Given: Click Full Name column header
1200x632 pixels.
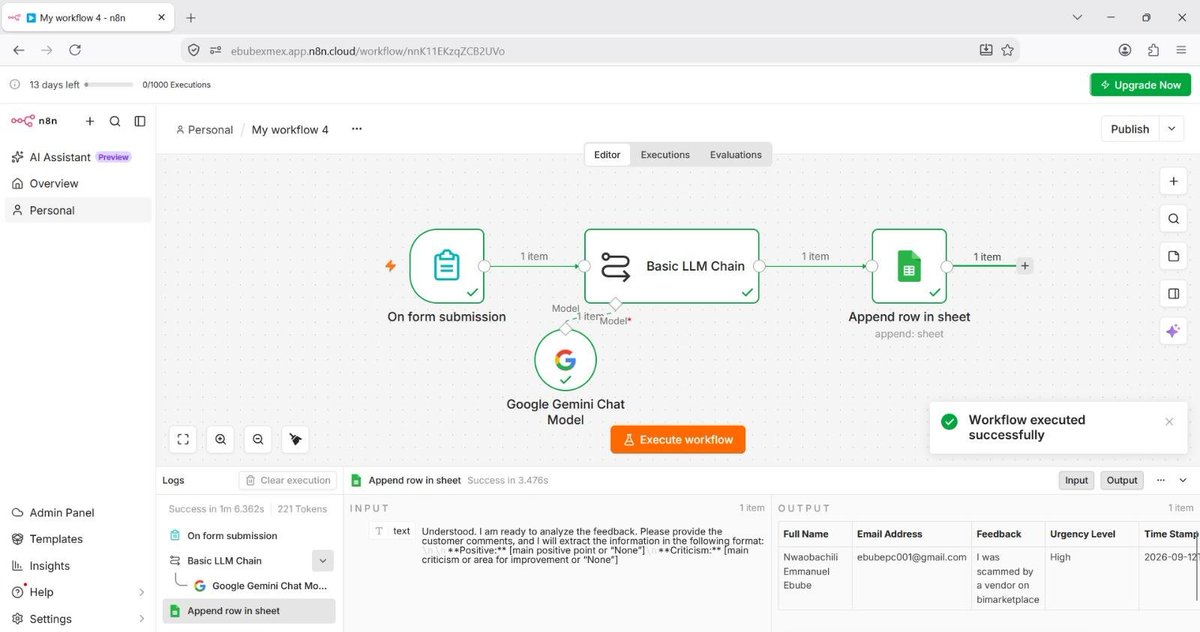Looking at the screenshot, I should click(x=814, y=534).
